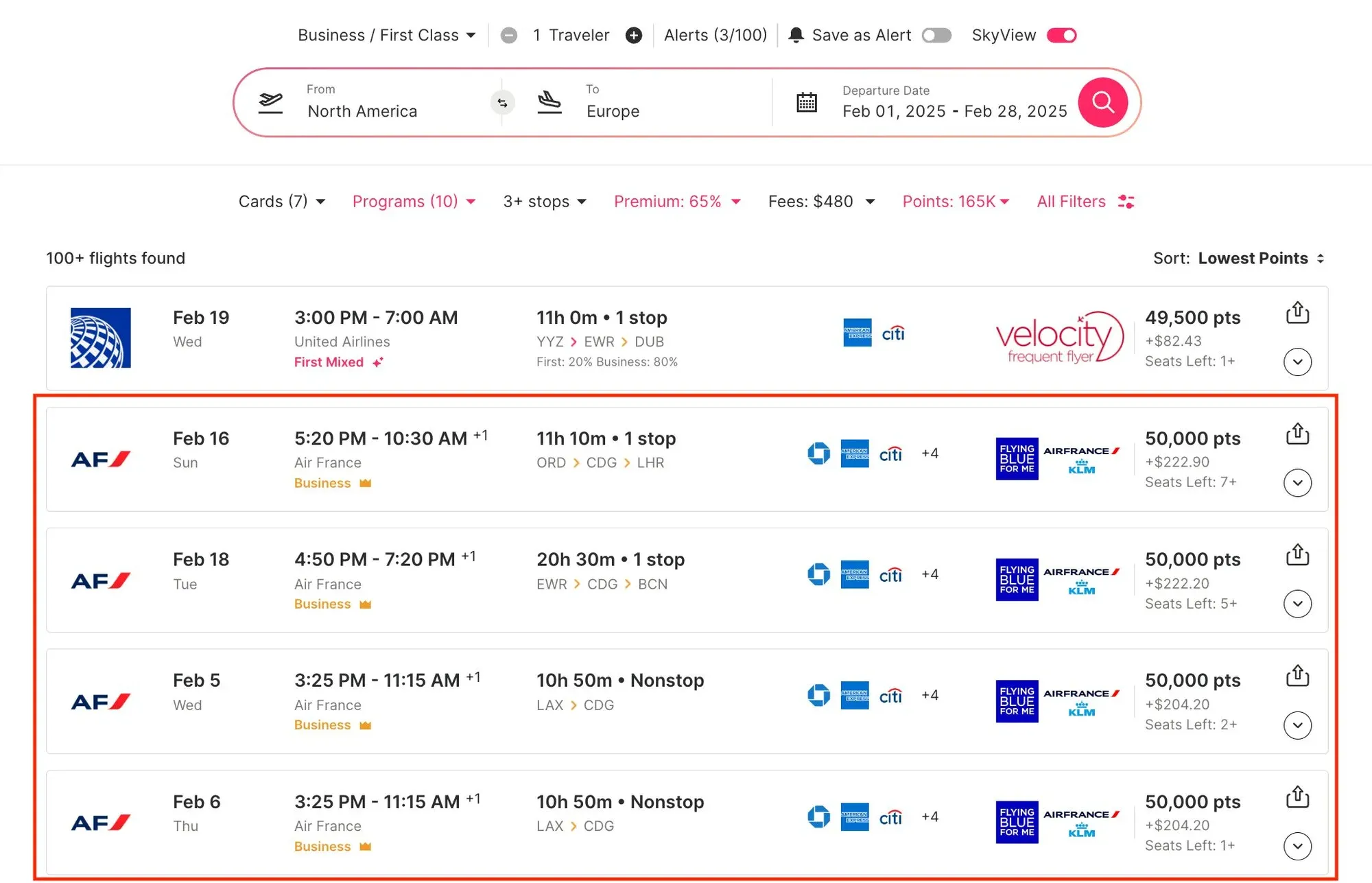Enable the Save as Alert toggle
This screenshot has height=883, width=1372.
point(936,36)
